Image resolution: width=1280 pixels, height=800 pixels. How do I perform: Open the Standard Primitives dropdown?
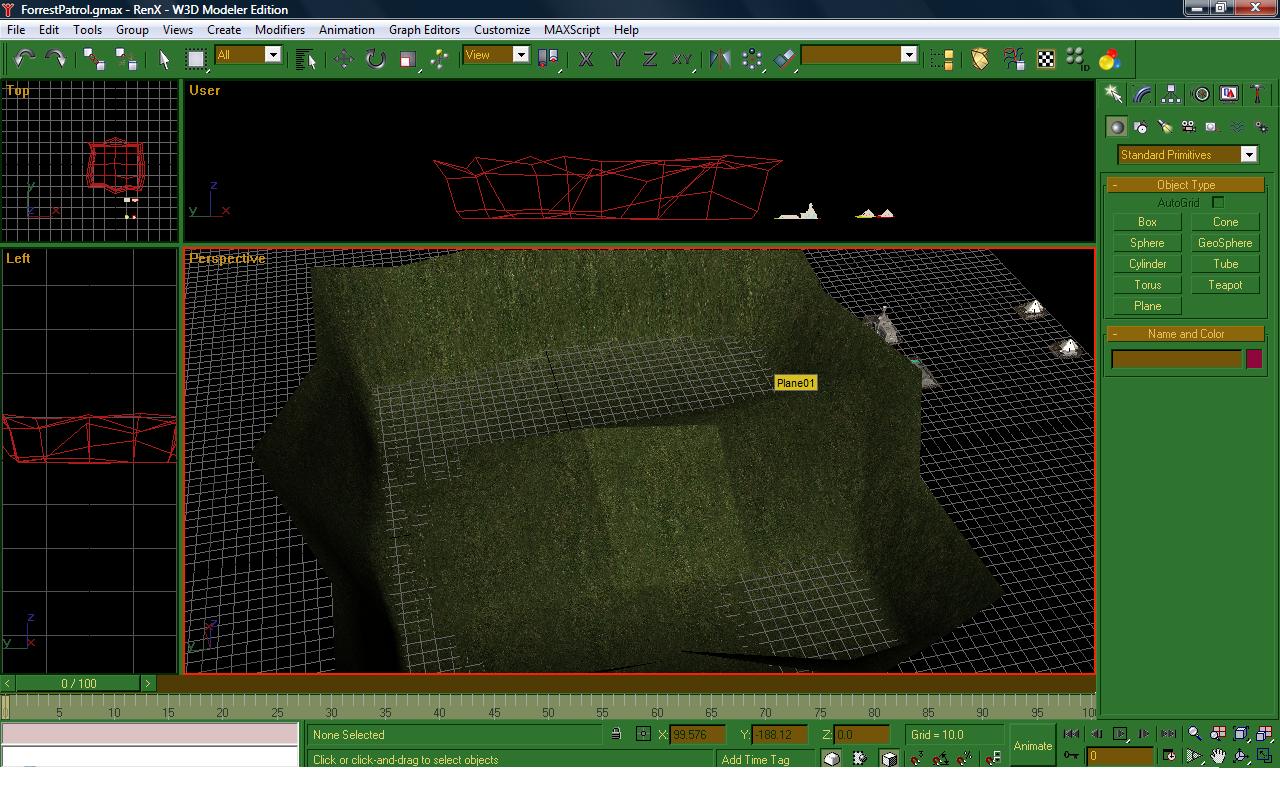pos(1187,155)
